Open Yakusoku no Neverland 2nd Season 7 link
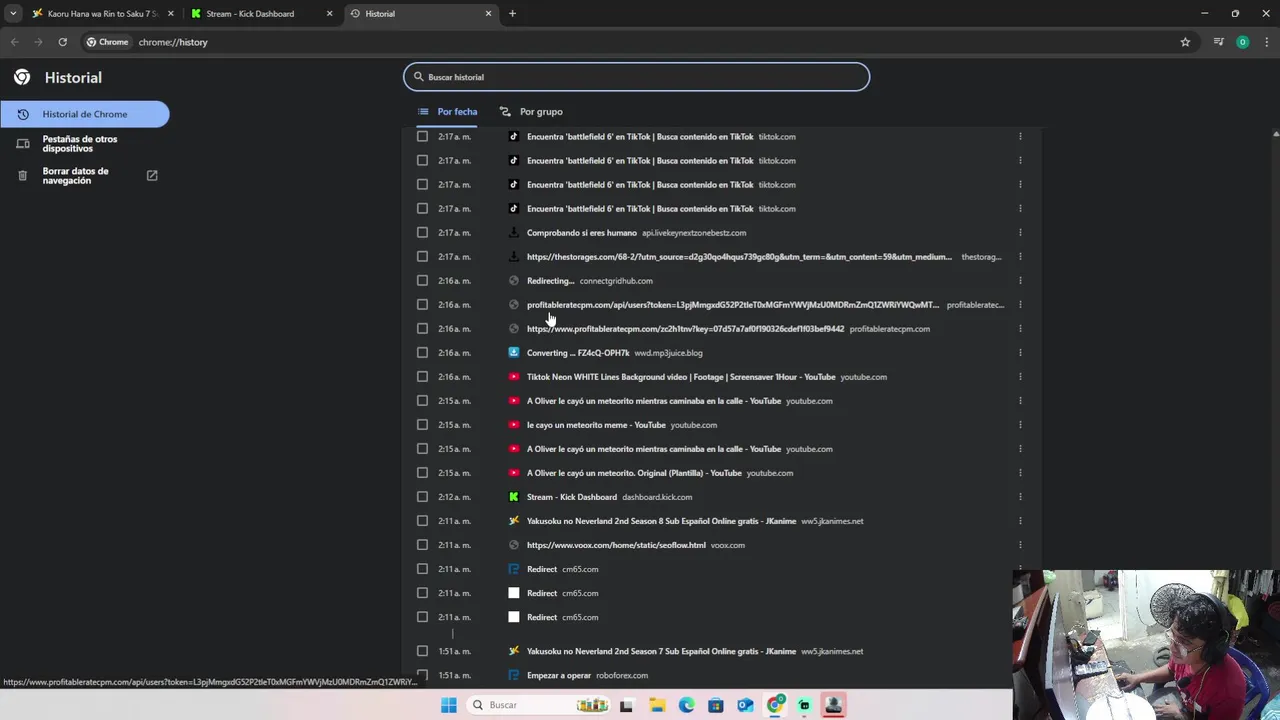 tap(662, 651)
